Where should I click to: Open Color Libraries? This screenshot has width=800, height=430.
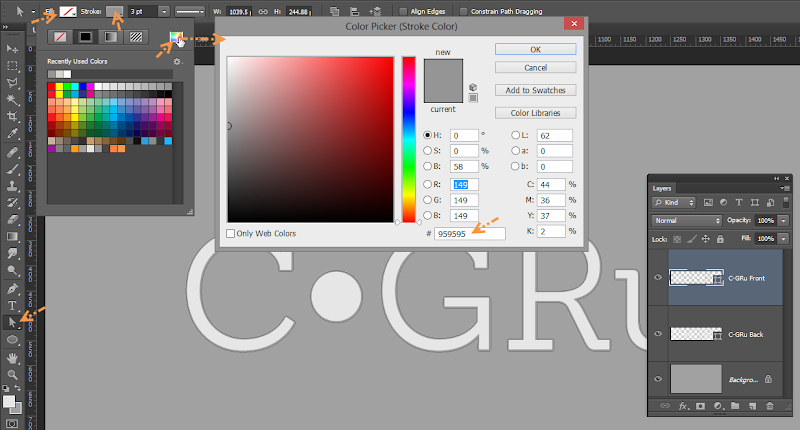point(535,113)
